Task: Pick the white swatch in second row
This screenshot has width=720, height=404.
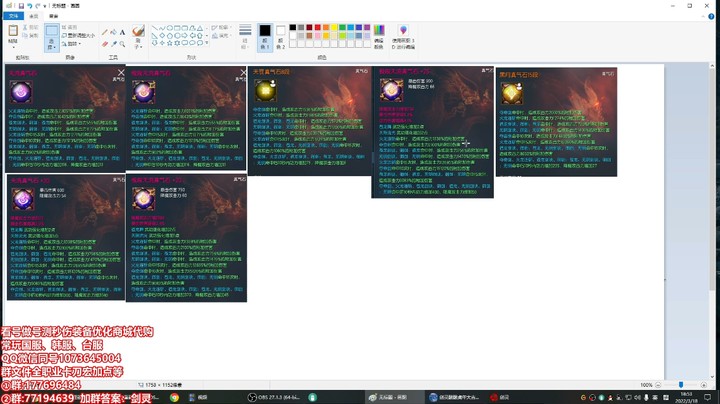Action: [x=292, y=36]
